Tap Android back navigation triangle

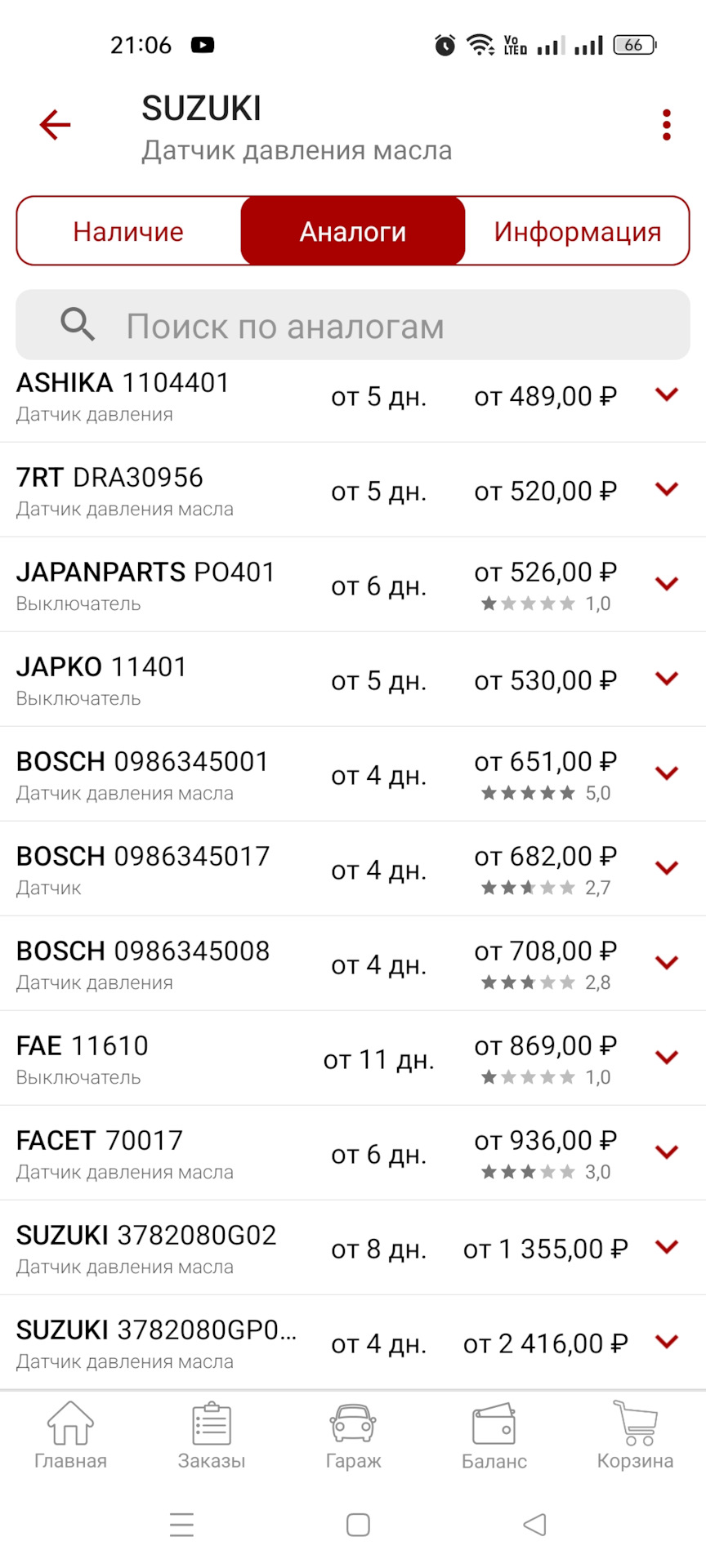[x=534, y=1524]
